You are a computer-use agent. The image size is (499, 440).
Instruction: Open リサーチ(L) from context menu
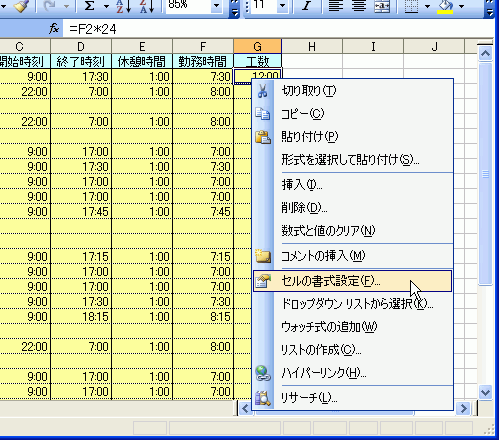pos(353,398)
